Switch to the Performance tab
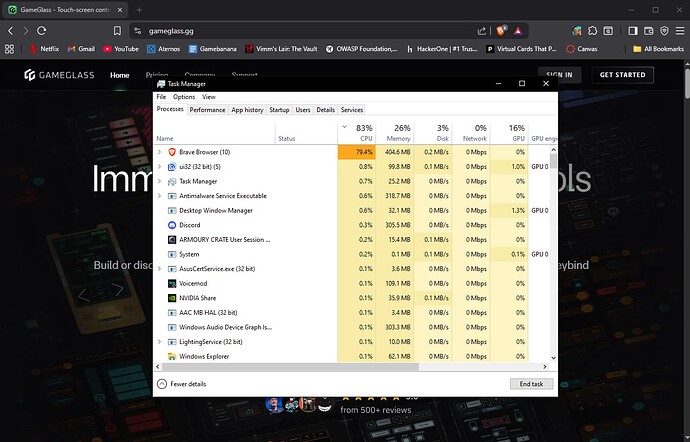The width and height of the screenshot is (690, 442). tap(207, 110)
